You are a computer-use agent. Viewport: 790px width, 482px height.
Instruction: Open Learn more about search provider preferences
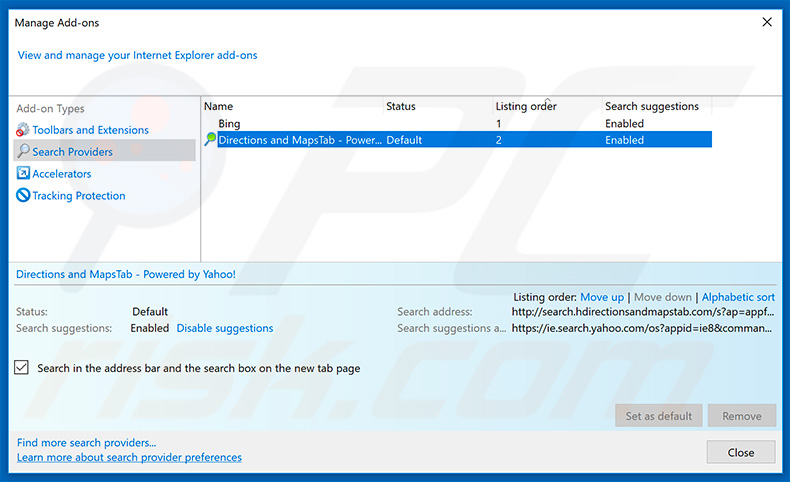point(129,457)
